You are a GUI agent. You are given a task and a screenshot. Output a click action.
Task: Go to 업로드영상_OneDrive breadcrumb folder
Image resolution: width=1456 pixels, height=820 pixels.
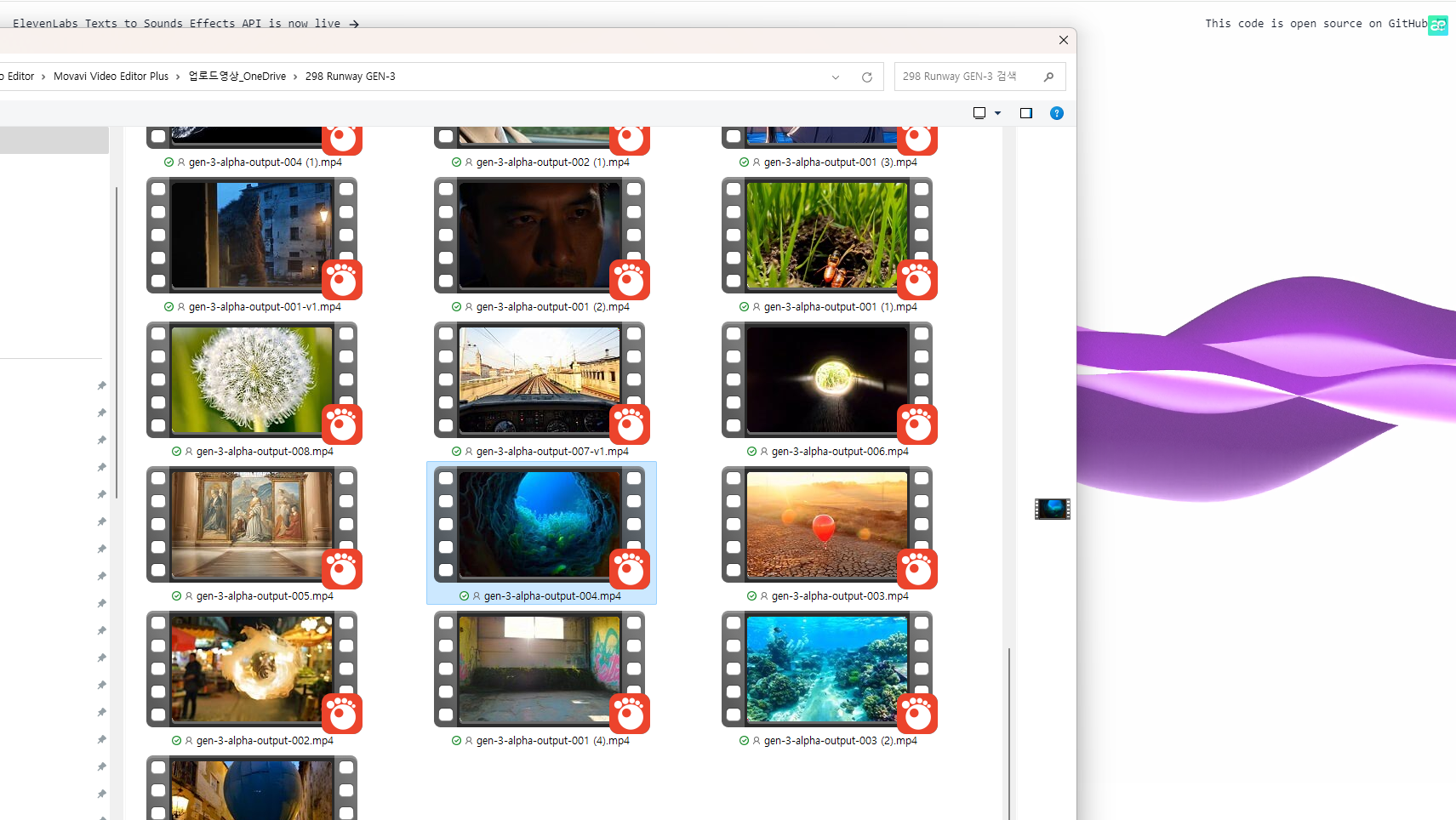coord(237,77)
